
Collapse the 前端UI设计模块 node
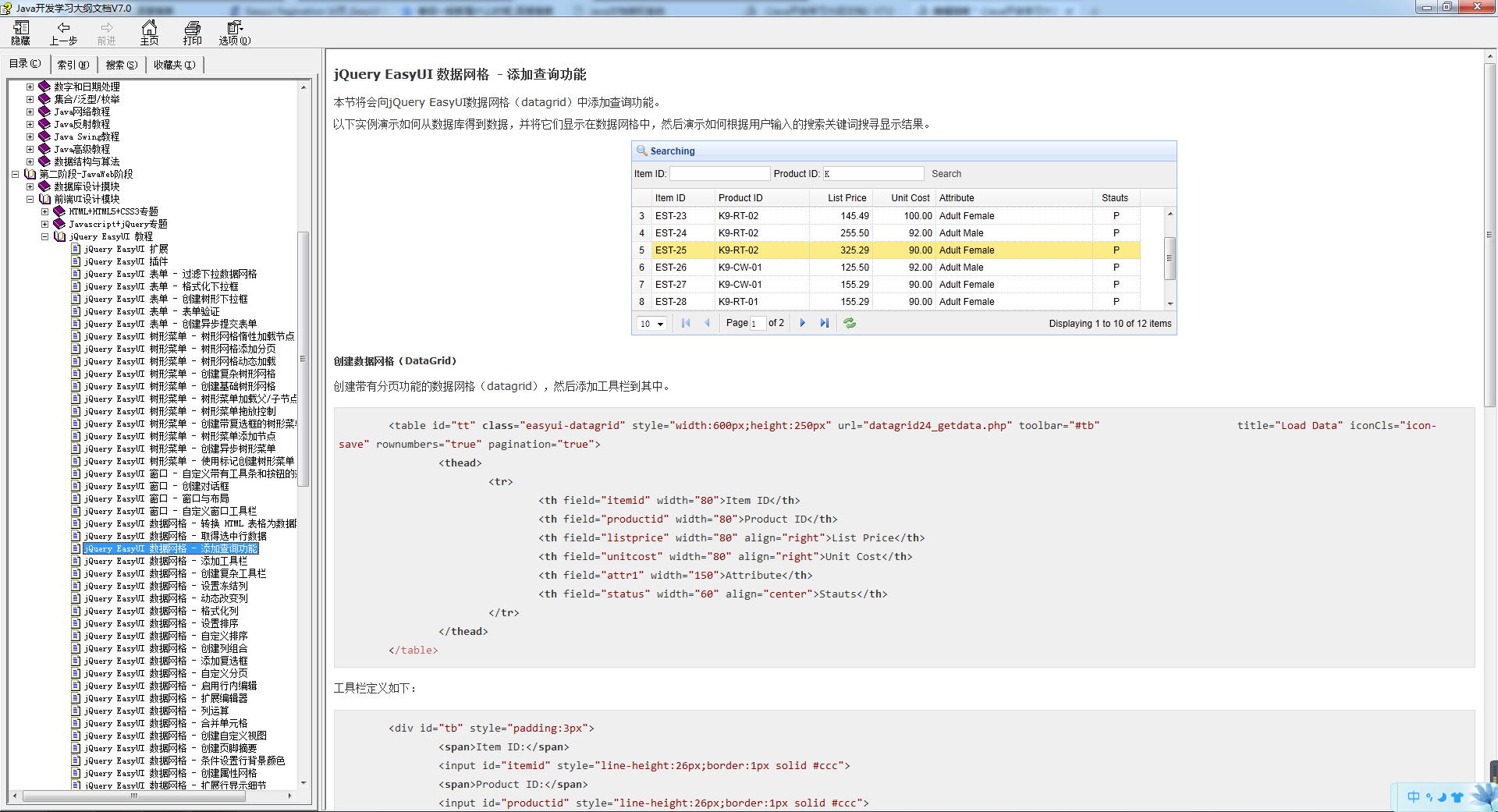30,199
